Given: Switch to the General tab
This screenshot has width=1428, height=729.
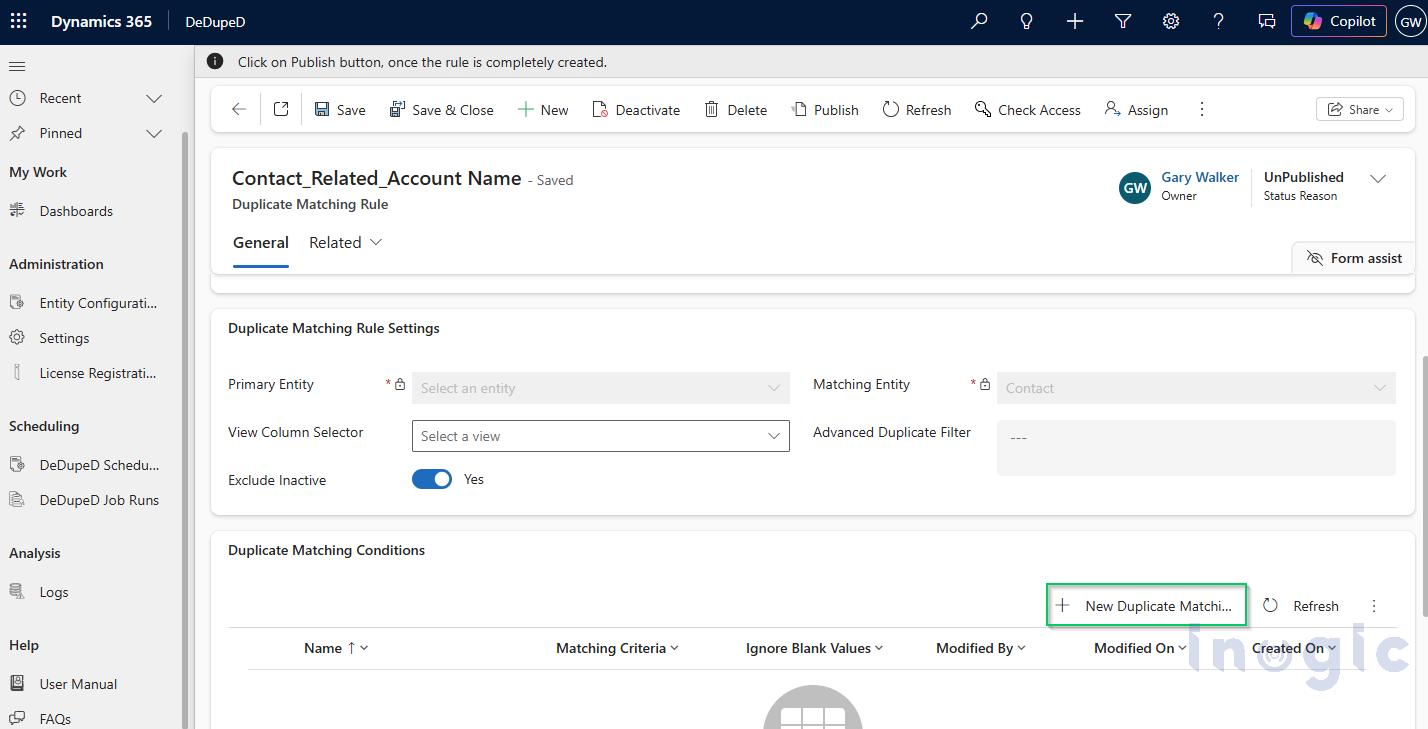Looking at the screenshot, I should tap(260, 242).
